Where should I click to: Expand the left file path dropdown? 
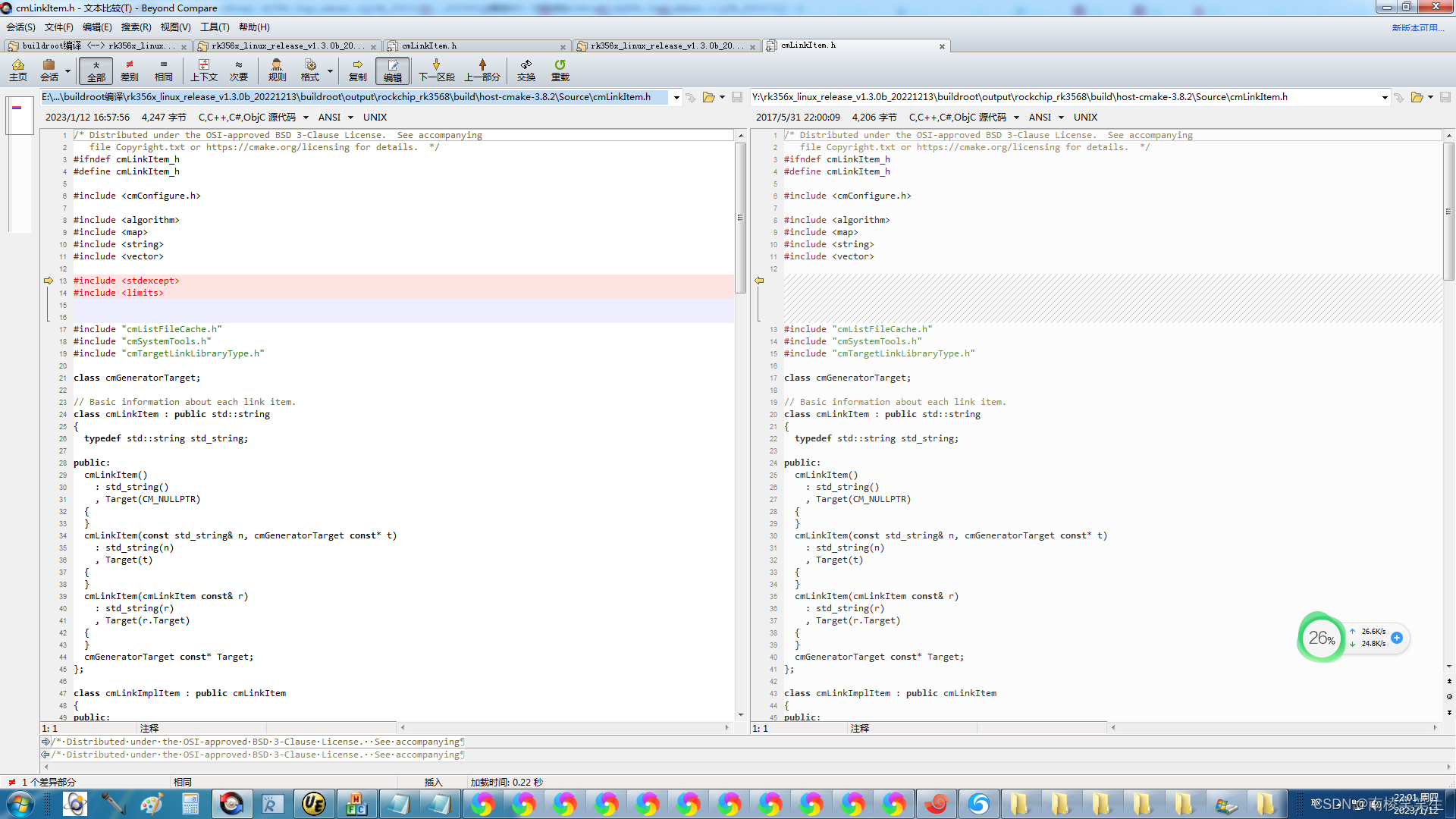pyautogui.click(x=676, y=97)
